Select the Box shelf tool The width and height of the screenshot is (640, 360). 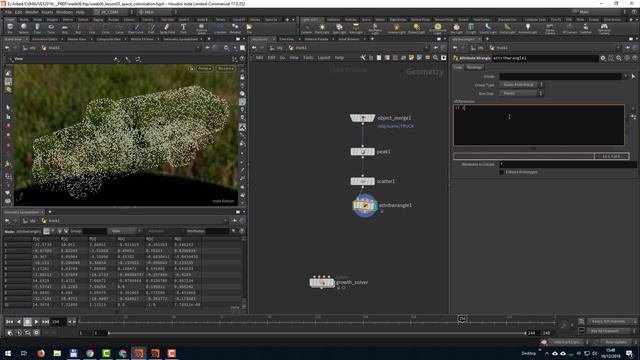coord(10,28)
